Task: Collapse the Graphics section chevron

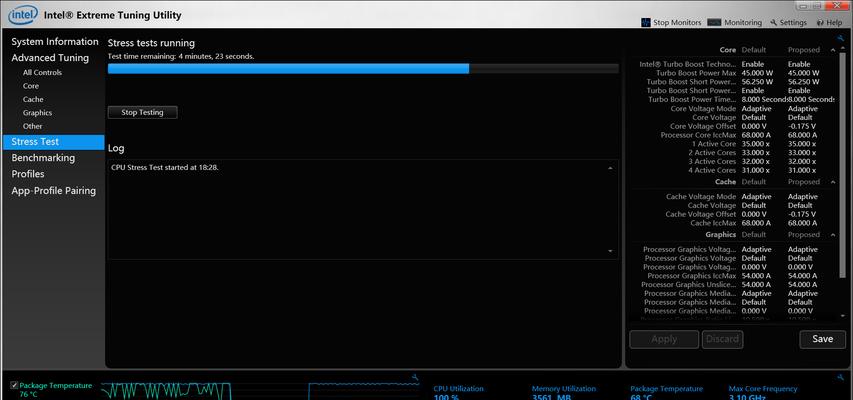Action: pos(833,235)
